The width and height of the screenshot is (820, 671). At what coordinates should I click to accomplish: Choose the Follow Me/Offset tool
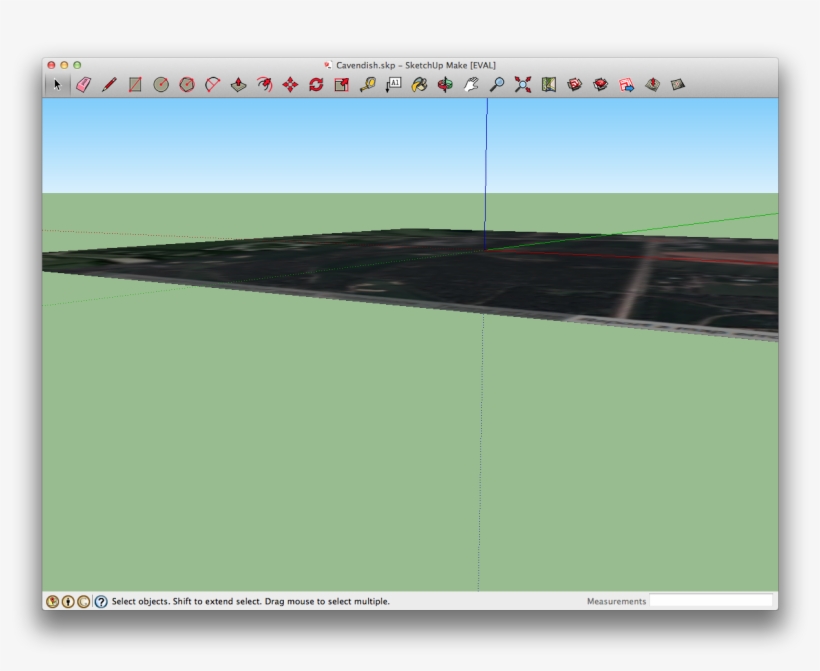[264, 85]
